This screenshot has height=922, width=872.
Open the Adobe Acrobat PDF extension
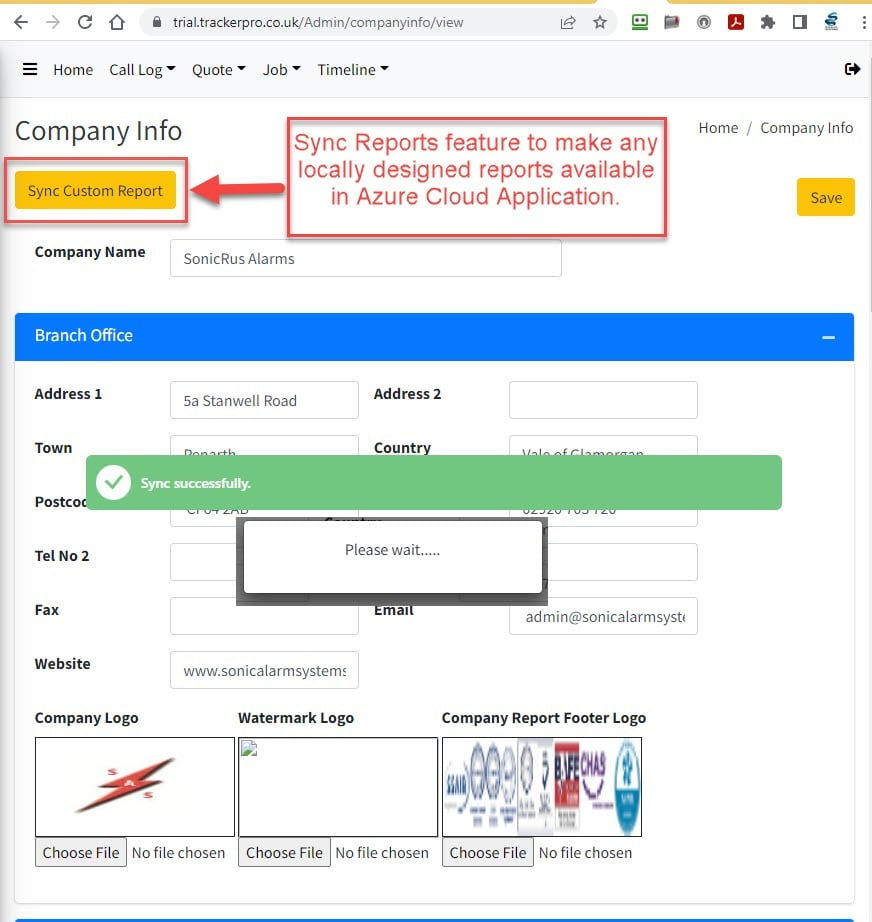click(736, 22)
